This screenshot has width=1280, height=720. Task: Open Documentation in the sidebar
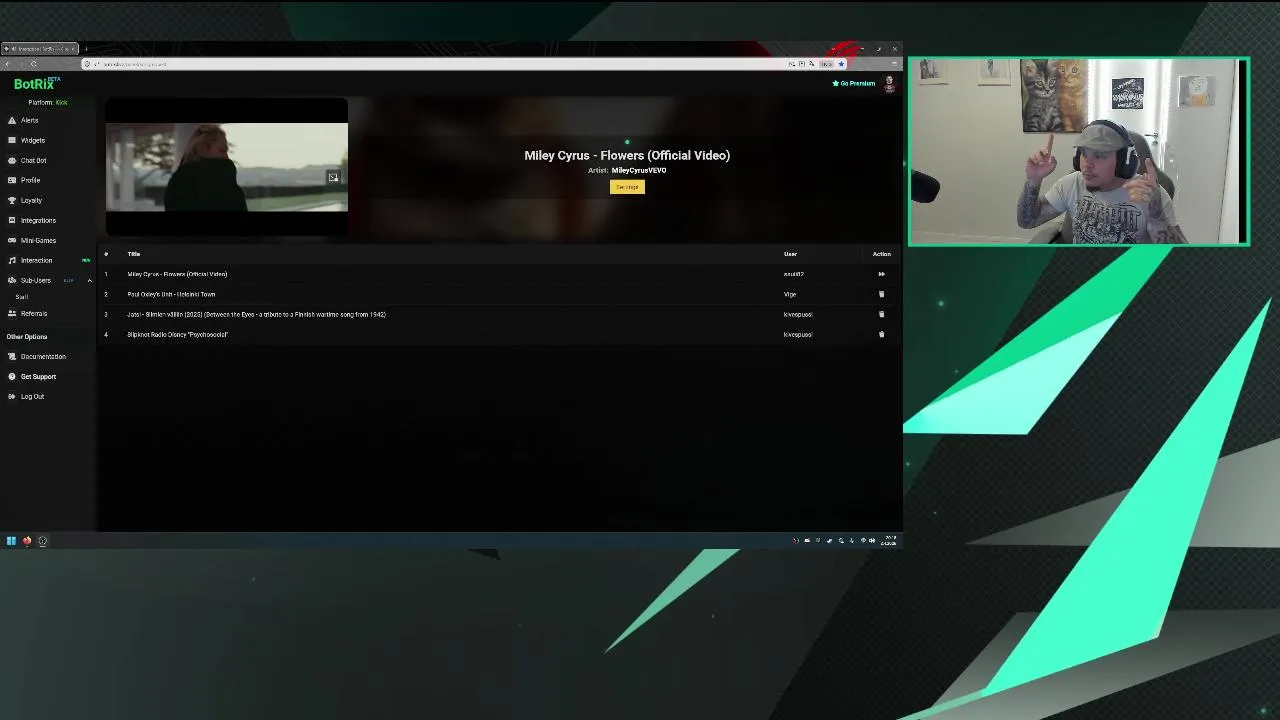click(x=43, y=356)
